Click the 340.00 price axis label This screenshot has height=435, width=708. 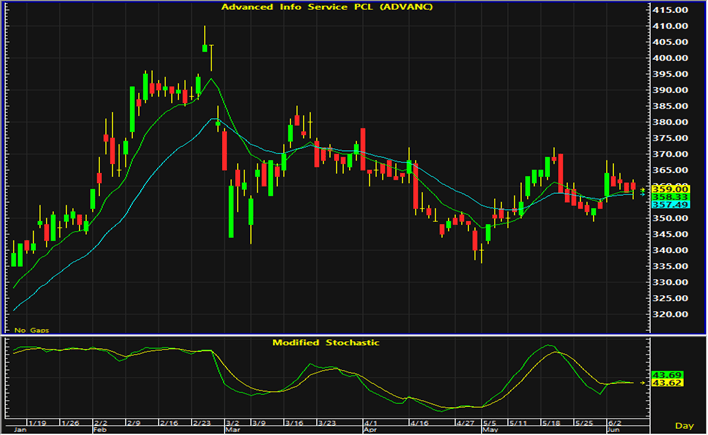(x=670, y=250)
